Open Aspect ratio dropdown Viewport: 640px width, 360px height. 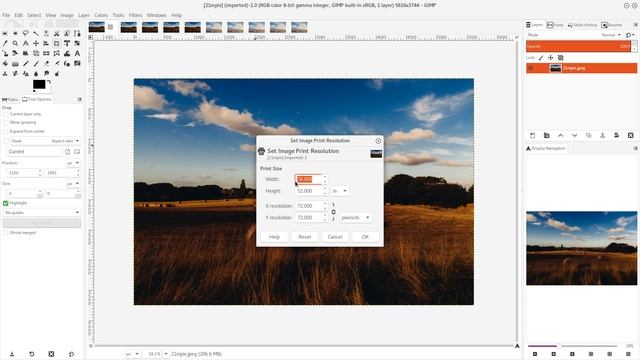(65, 141)
